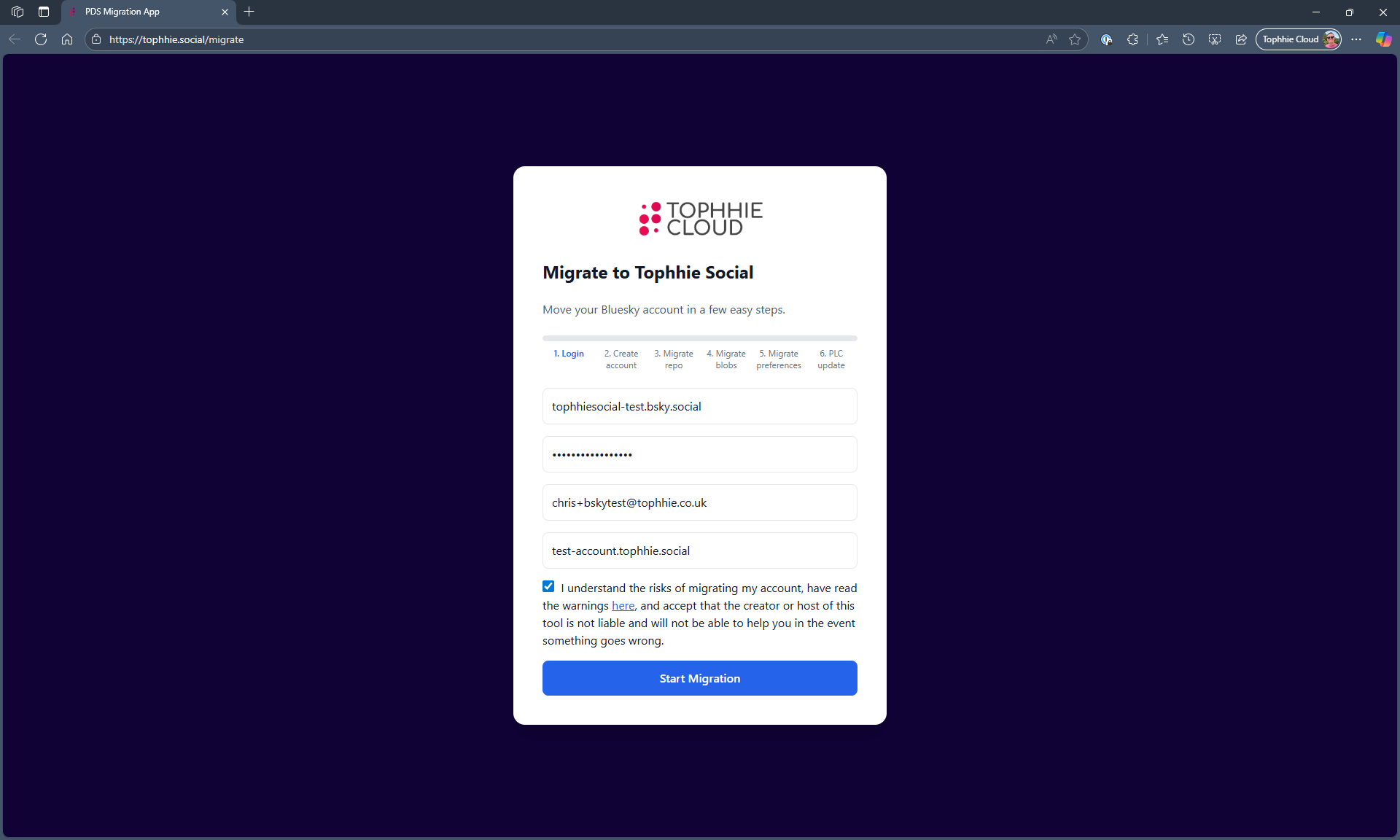Viewport: 1400px width, 840px height.
Task: Restore down the browser window
Action: (x=1350, y=12)
